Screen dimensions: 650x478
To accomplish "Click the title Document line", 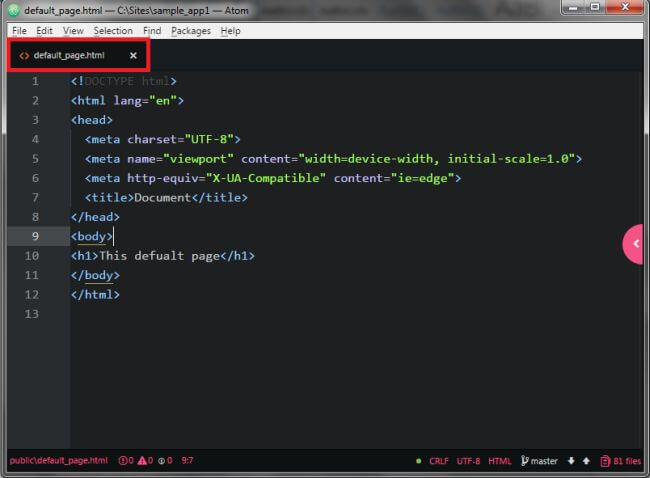I will (166, 198).
